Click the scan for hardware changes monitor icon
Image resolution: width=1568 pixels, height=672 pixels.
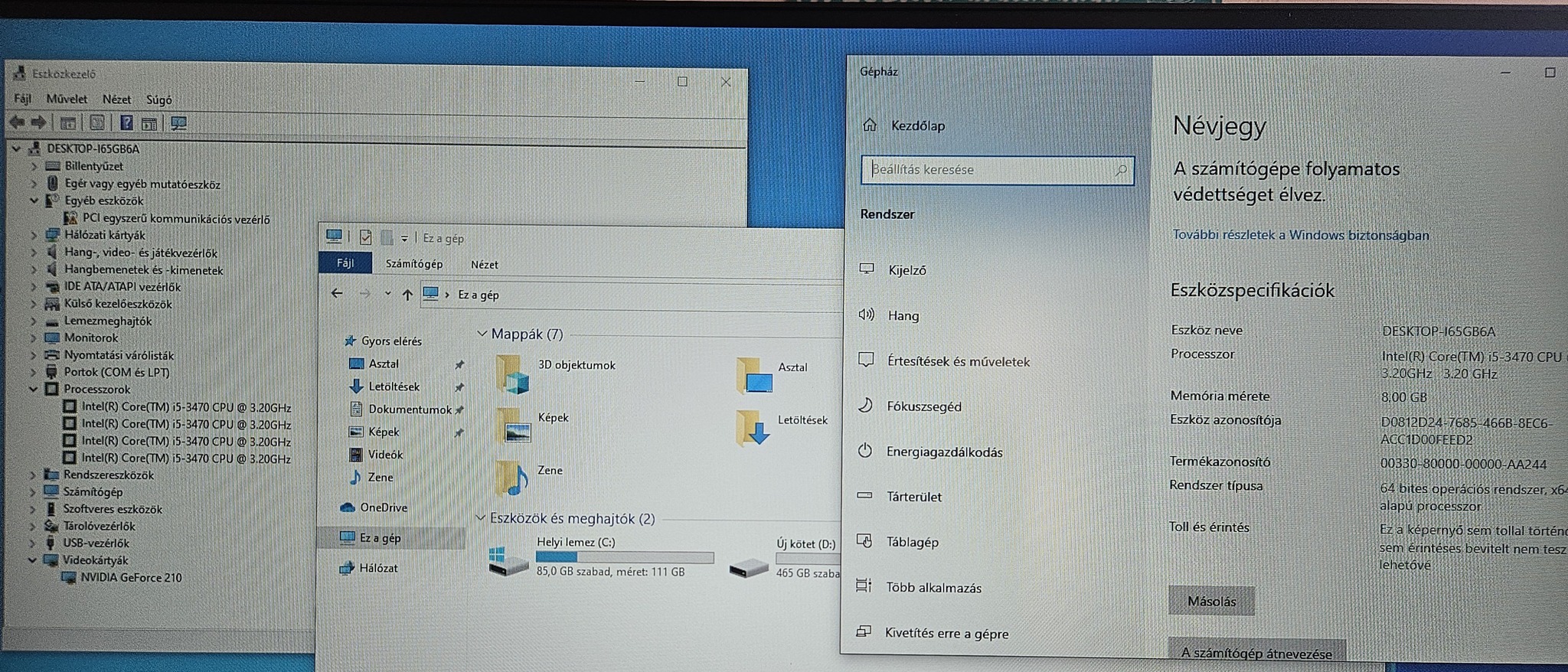click(x=178, y=123)
